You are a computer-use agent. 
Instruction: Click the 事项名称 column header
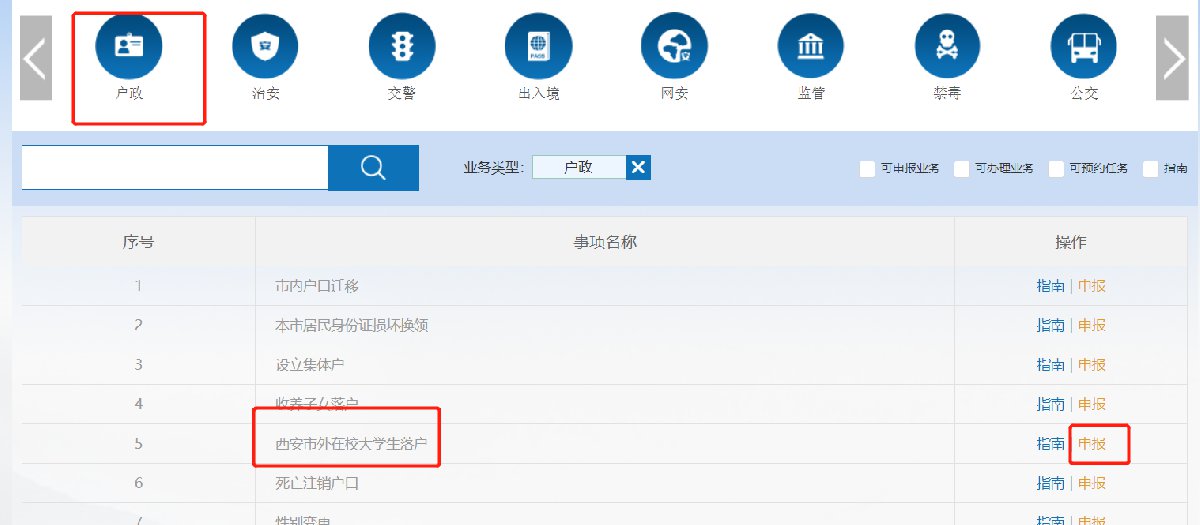605,242
